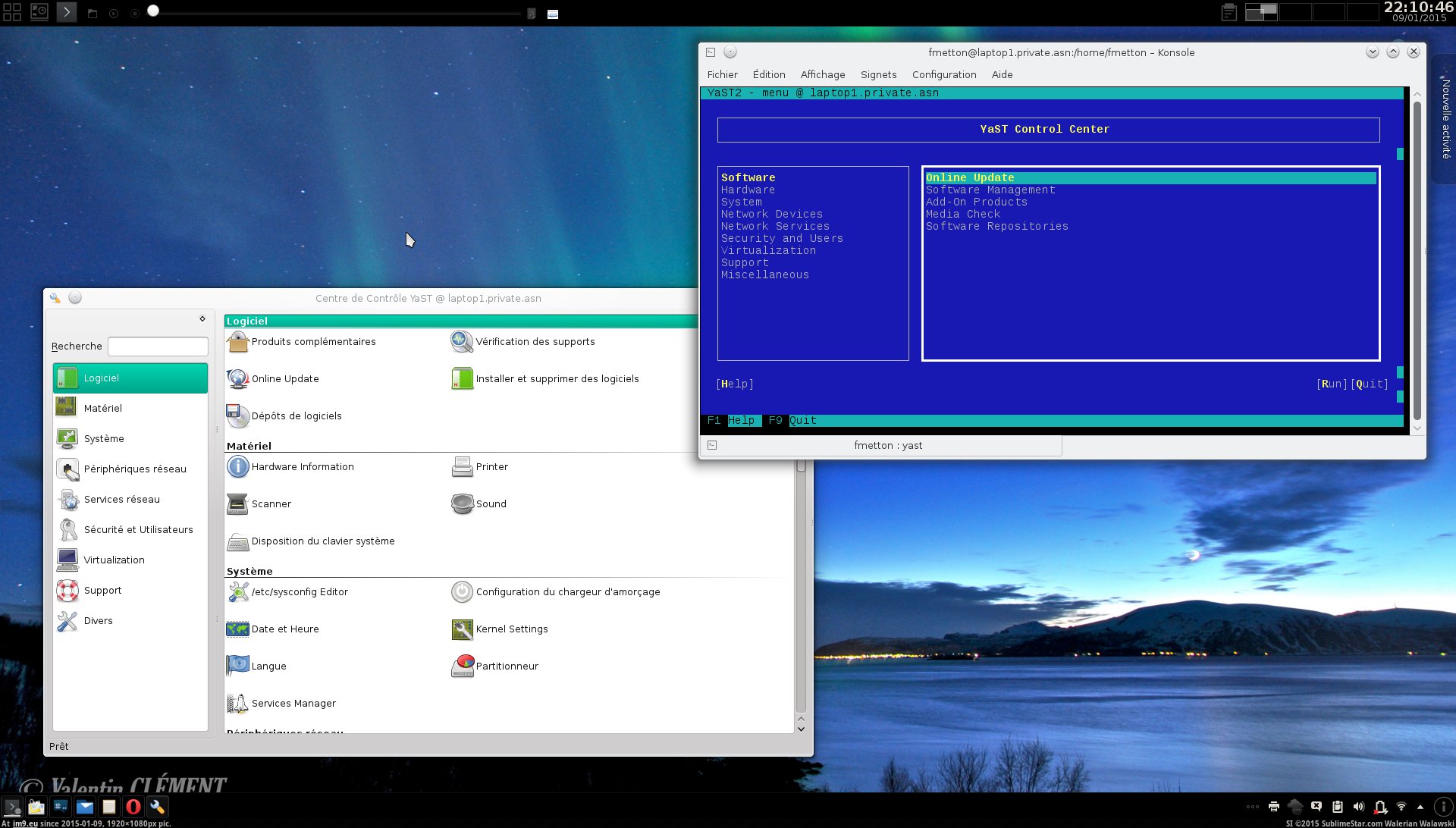Open Date et Heure settings
Image resolution: width=1456 pixels, height=828 pixels.
pos(284,629)
